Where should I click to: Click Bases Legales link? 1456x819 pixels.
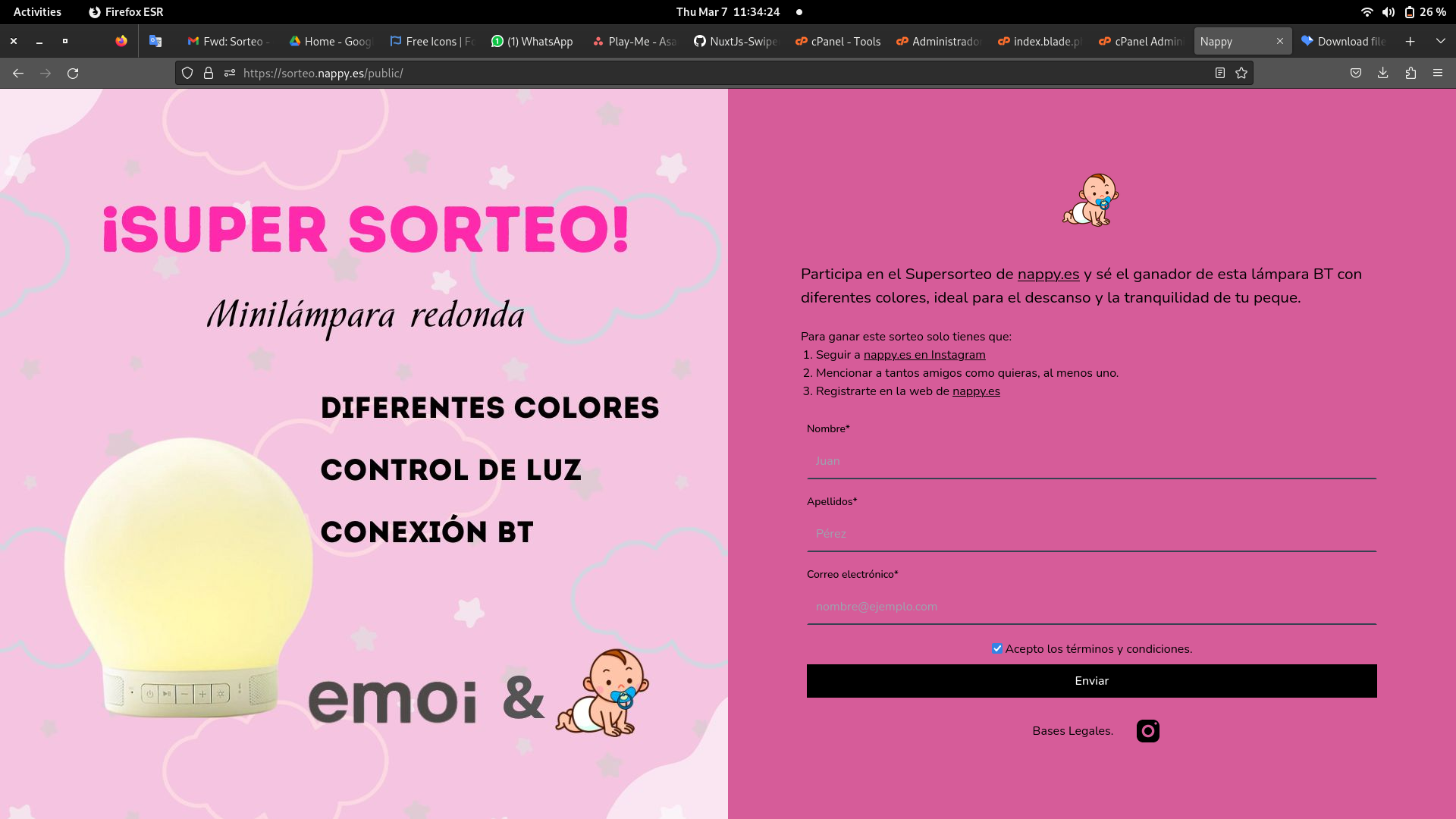(1071, 730)
